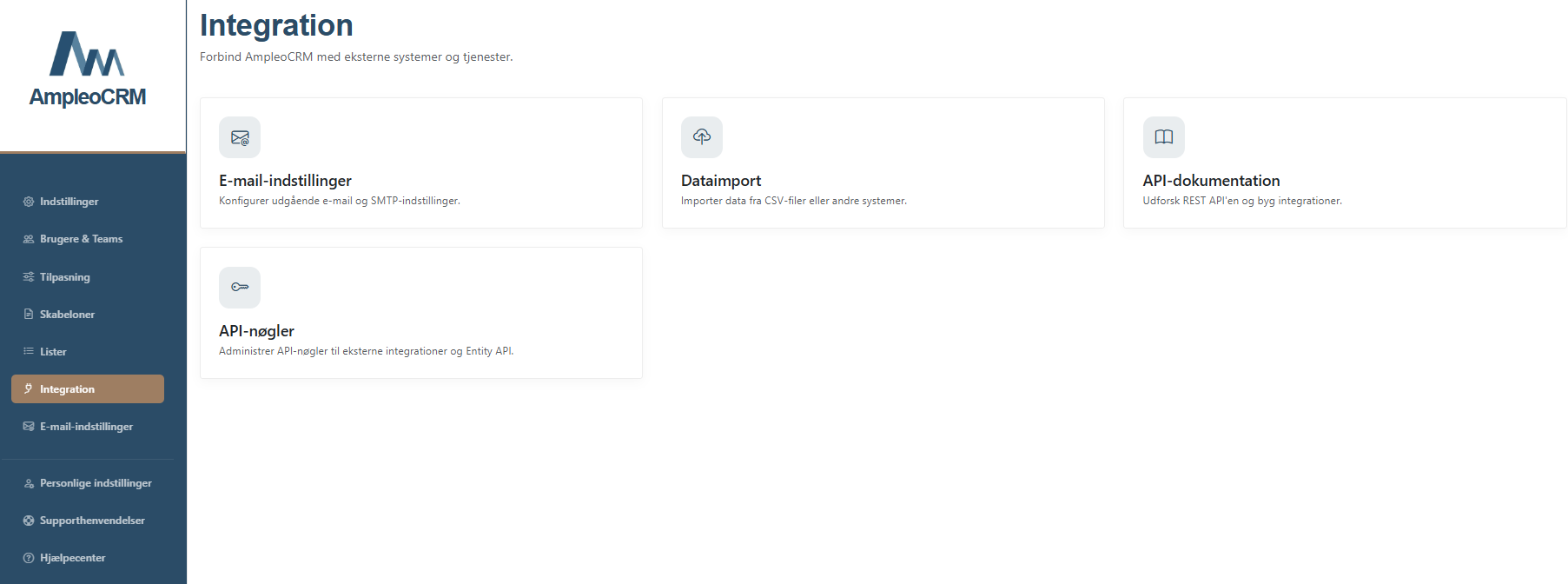Click the sliders icon beside Tilpasning
Image resolution: width=1568 pixels, height=584 pixels.
(x=29, y=277)
